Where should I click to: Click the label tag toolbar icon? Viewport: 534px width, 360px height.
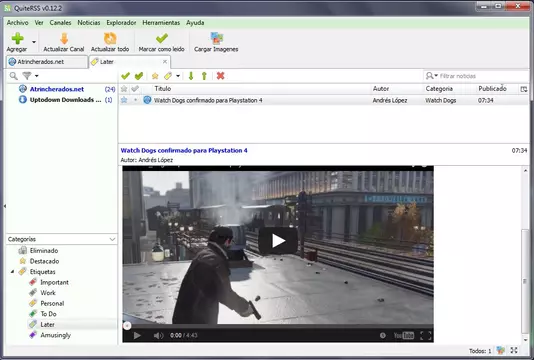click(x=168, y=76)
